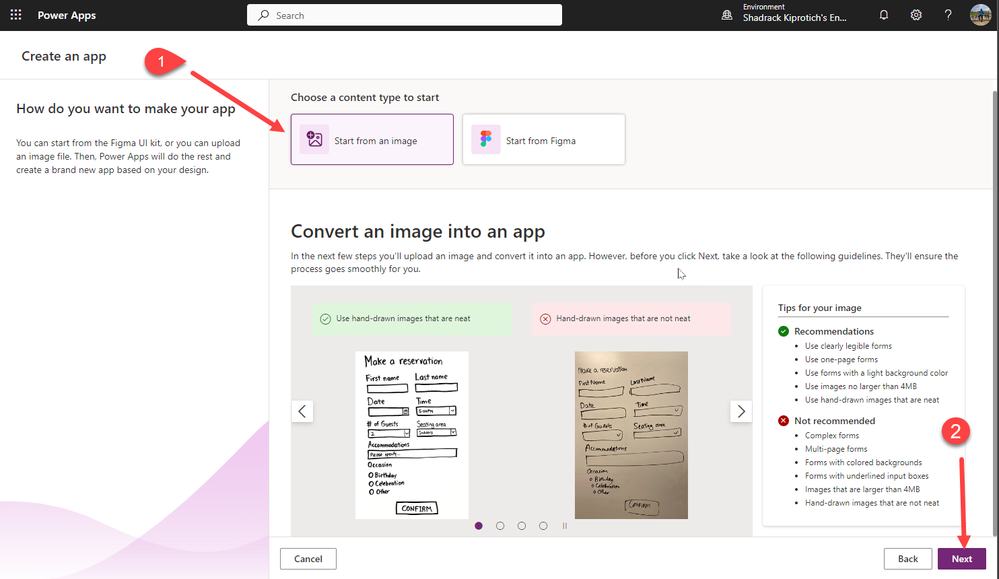The image size is (999, 579).
Task: Click the environment globe icon
Action: point(727,15)
